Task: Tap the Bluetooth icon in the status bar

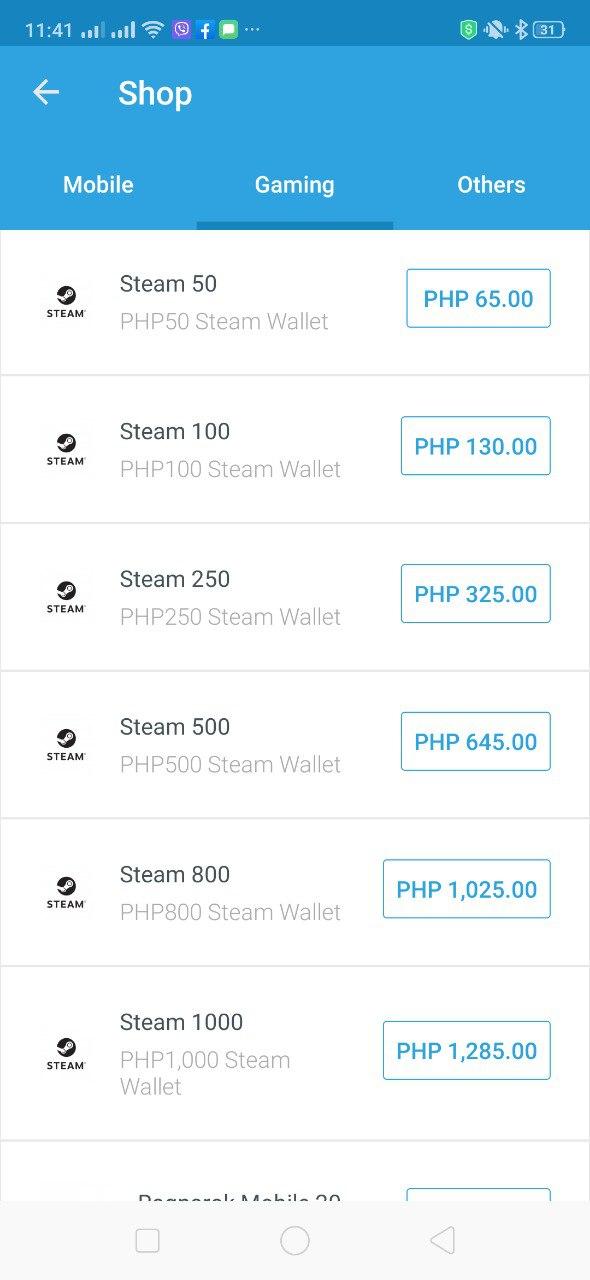Action: pos(521,30)
